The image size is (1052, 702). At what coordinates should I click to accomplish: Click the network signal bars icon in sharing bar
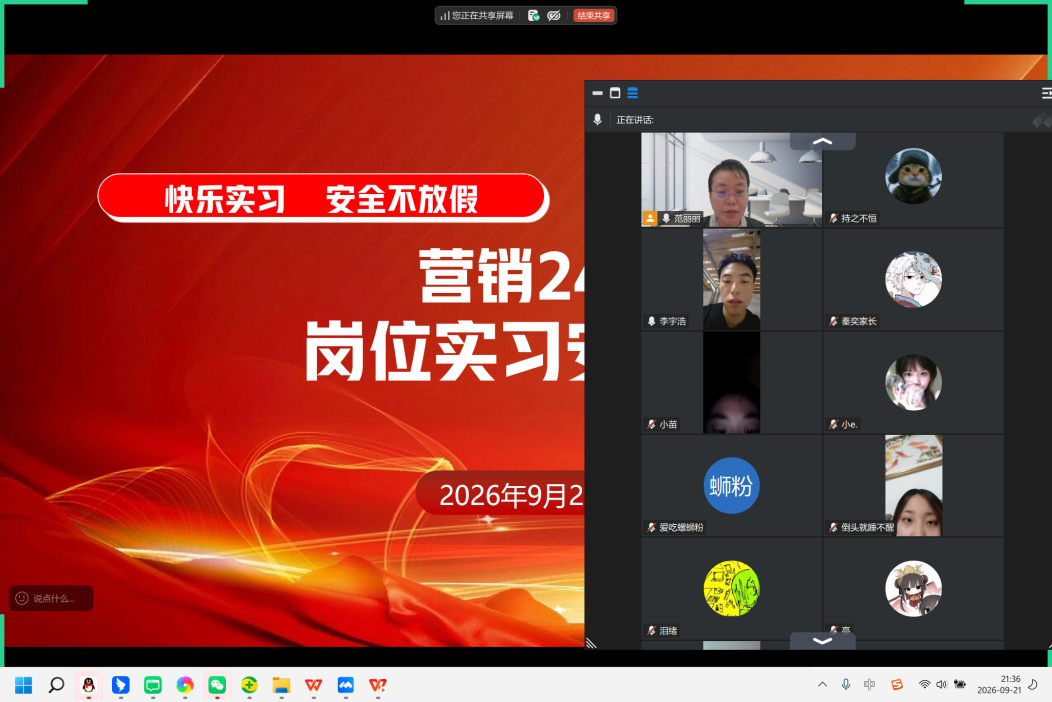tap(444, 15)
